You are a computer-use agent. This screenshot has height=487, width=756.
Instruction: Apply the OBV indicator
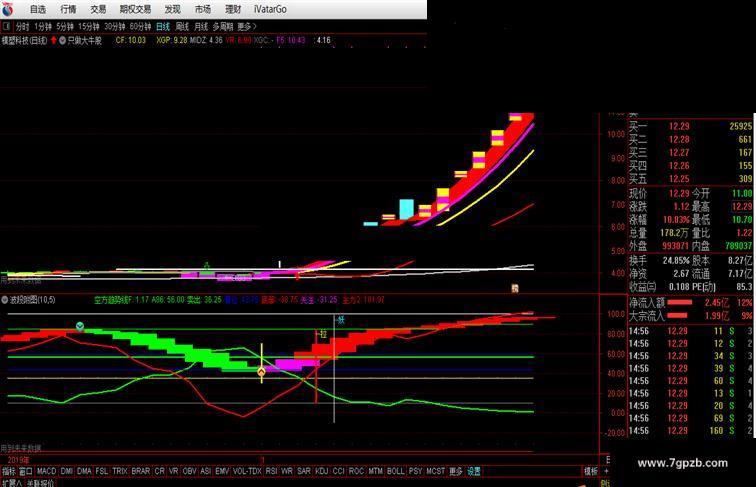click(189, 471)
